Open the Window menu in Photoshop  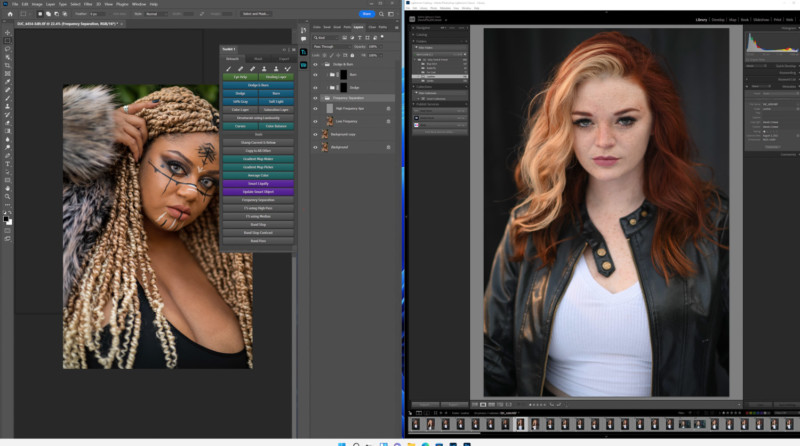(139, 4)
